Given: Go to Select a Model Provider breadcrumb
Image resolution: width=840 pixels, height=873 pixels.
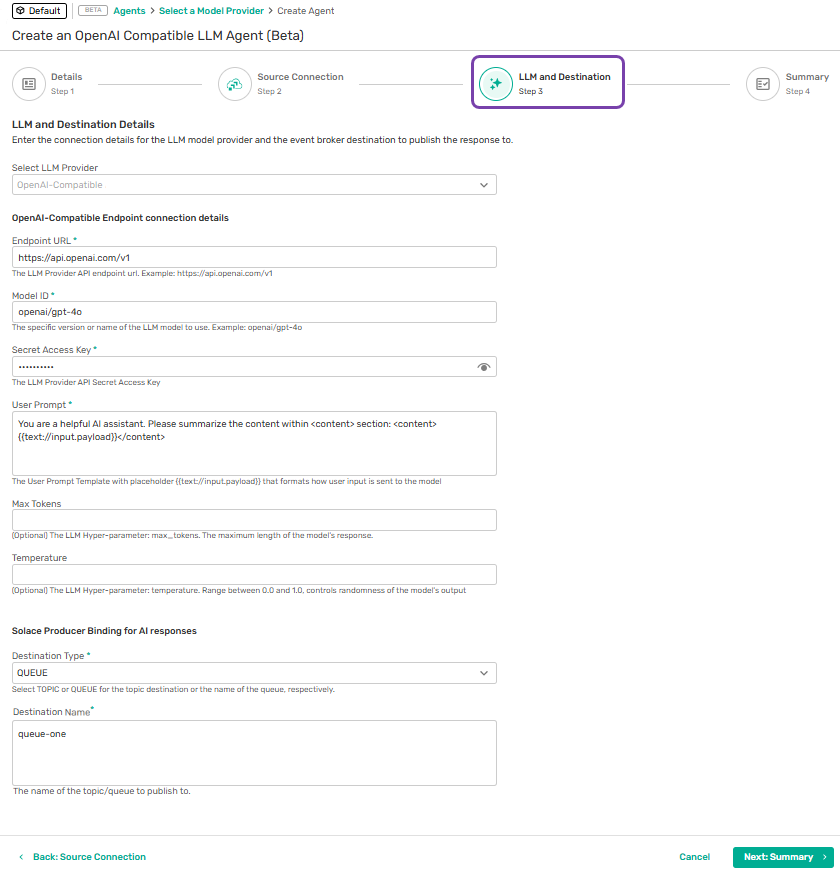Looking at the screenshot, I should (211, 11).
